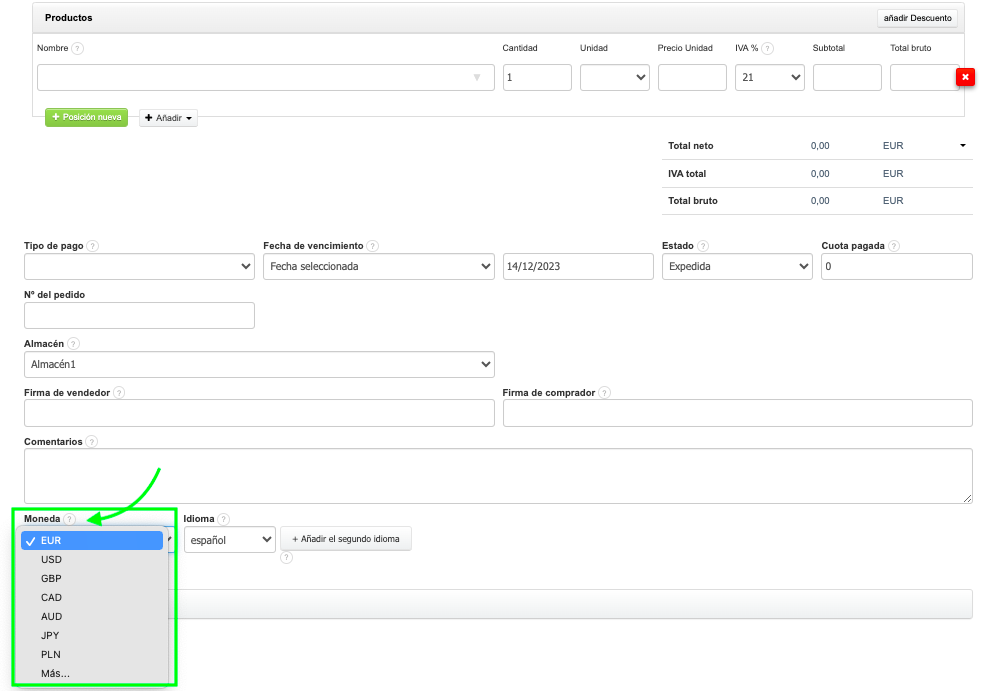The image size is (1006, 691).
Task: Show help for Fecha de vencimiento
Action: tap(372, 246)
